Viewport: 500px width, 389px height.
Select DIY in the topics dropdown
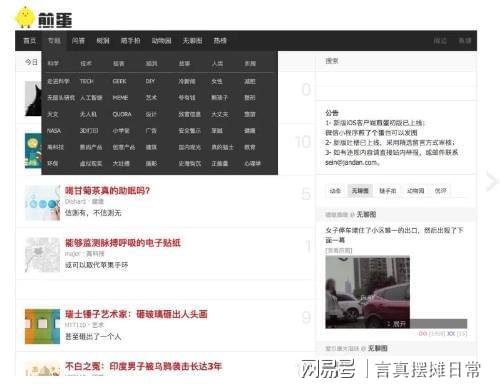point(150,81)
